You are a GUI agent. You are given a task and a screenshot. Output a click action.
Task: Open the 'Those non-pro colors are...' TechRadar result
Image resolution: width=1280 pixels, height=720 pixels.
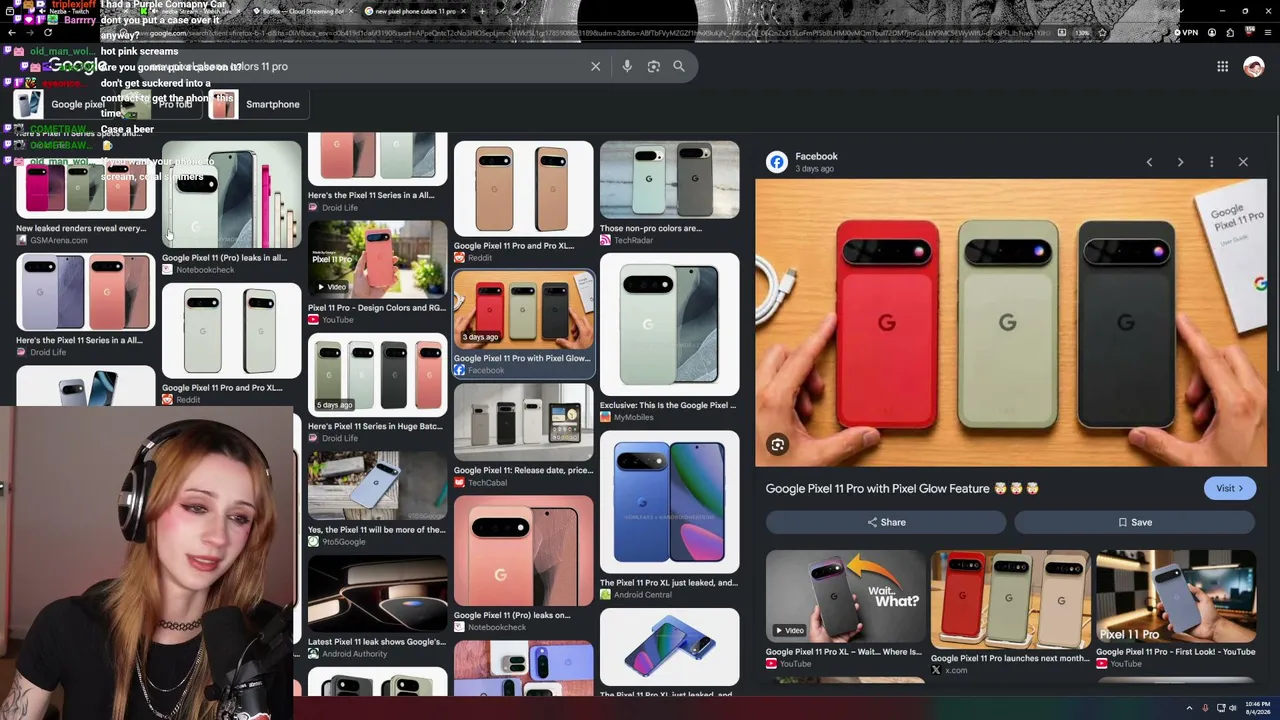click(669, 193)
